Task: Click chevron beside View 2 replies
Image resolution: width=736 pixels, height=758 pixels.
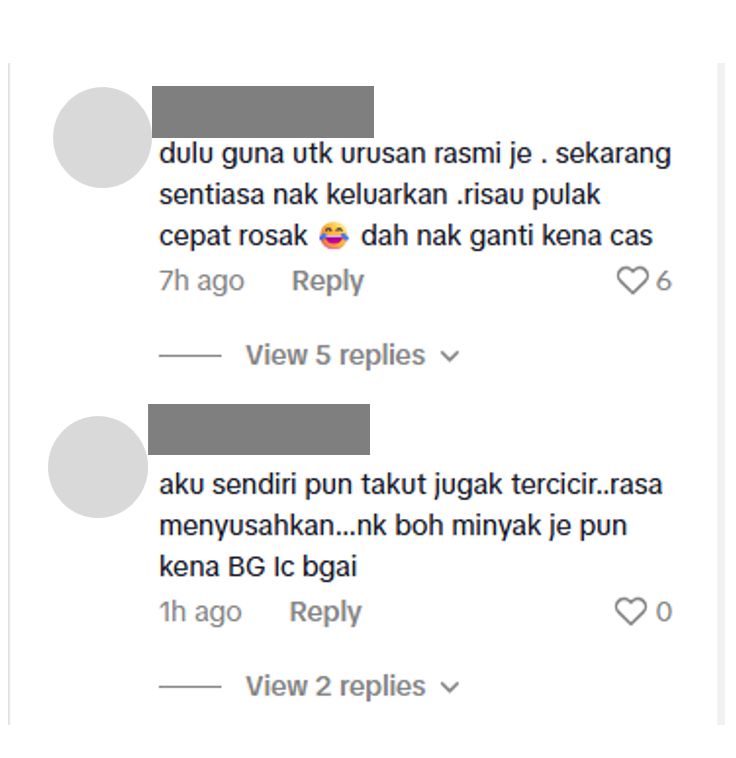Action: click(450, 687)
